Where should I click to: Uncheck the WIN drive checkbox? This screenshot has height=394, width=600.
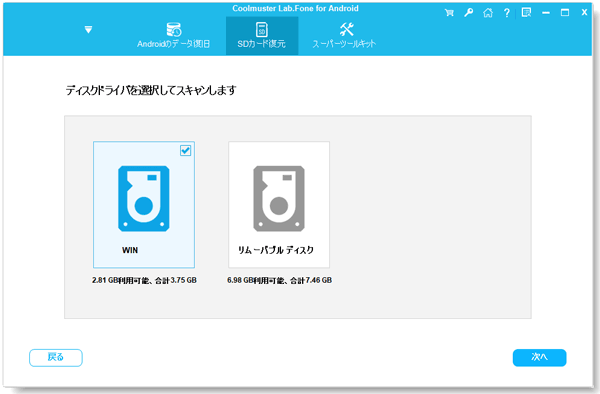[186, 151]
